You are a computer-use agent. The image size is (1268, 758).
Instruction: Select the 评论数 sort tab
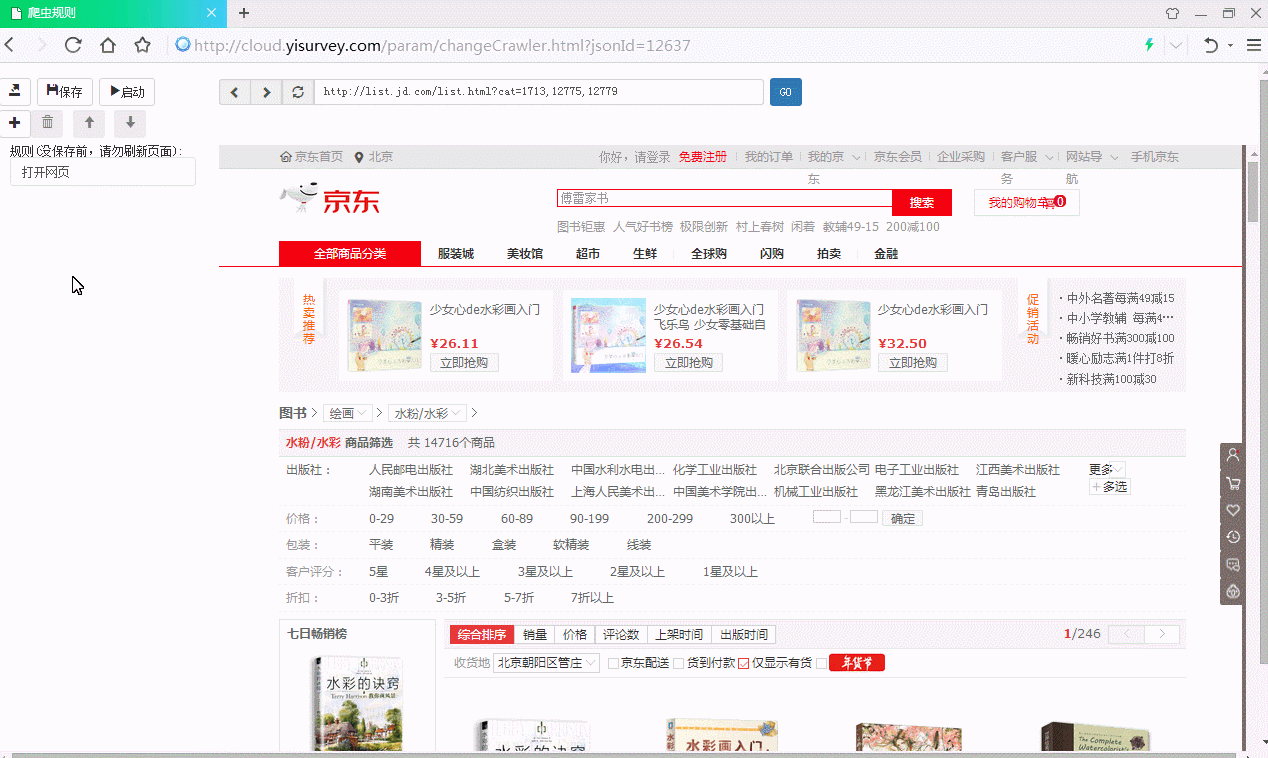coord(619,635)
